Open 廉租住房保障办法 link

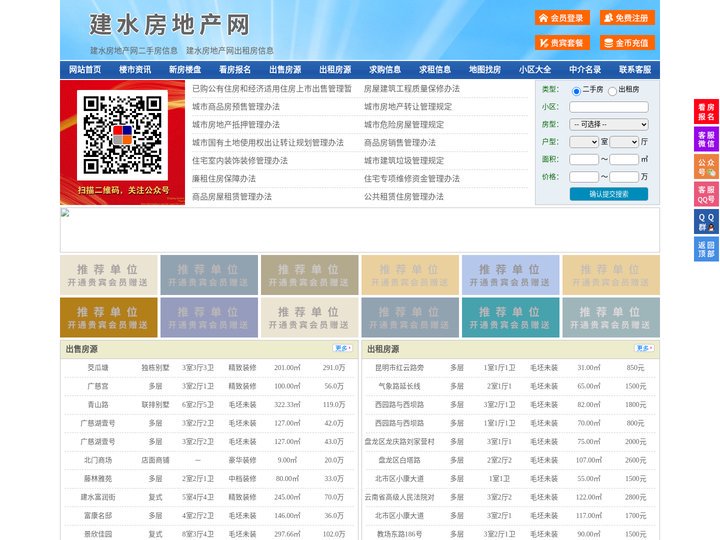[224, 179]
